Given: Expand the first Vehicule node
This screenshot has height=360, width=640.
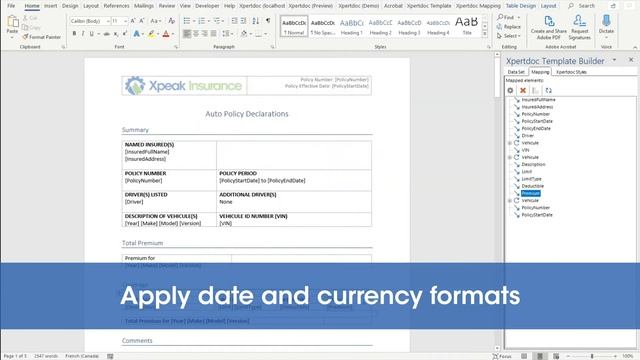Looking at the screenshot, I should (509, 143).
